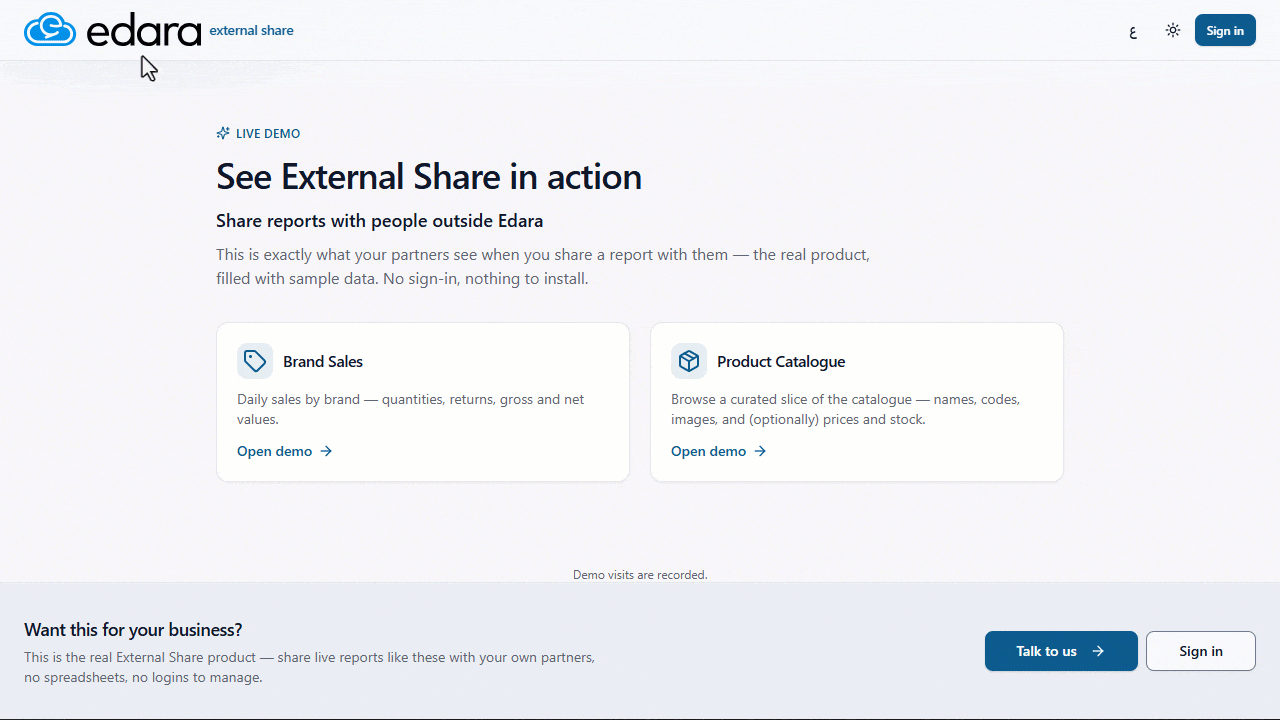This screenshot has width=1280, height=720.
Task: Toggle light/dark theme via the sun icon
Action: pos(1173,31)
